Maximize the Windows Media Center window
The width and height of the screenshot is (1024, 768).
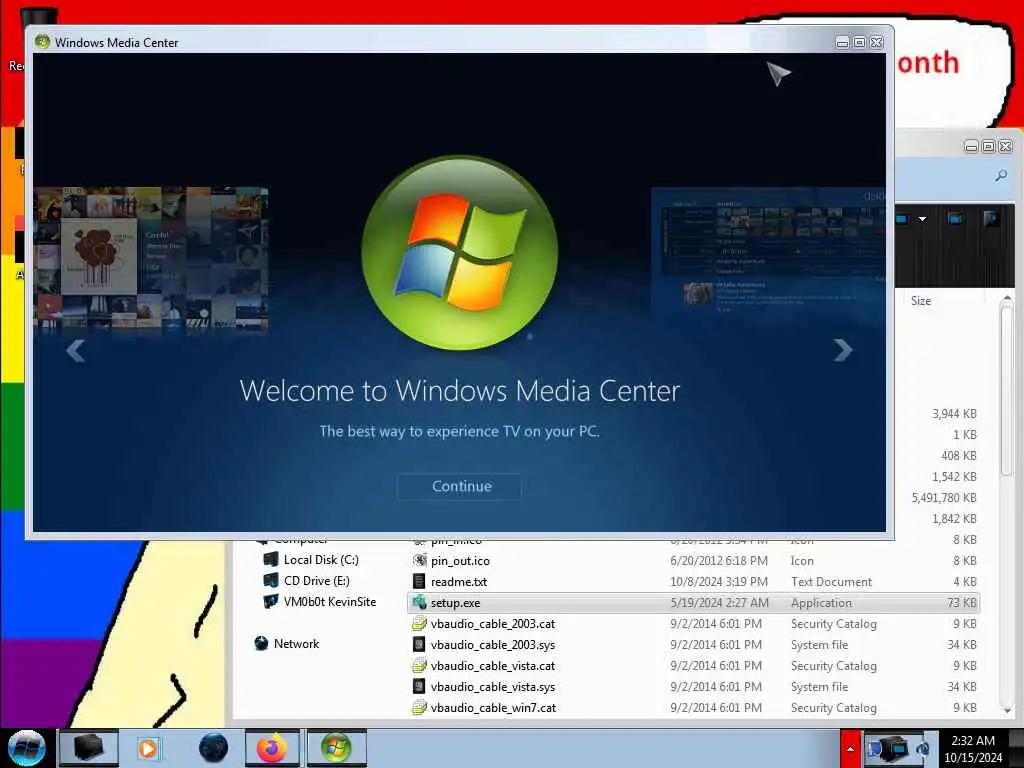point(859,42)
